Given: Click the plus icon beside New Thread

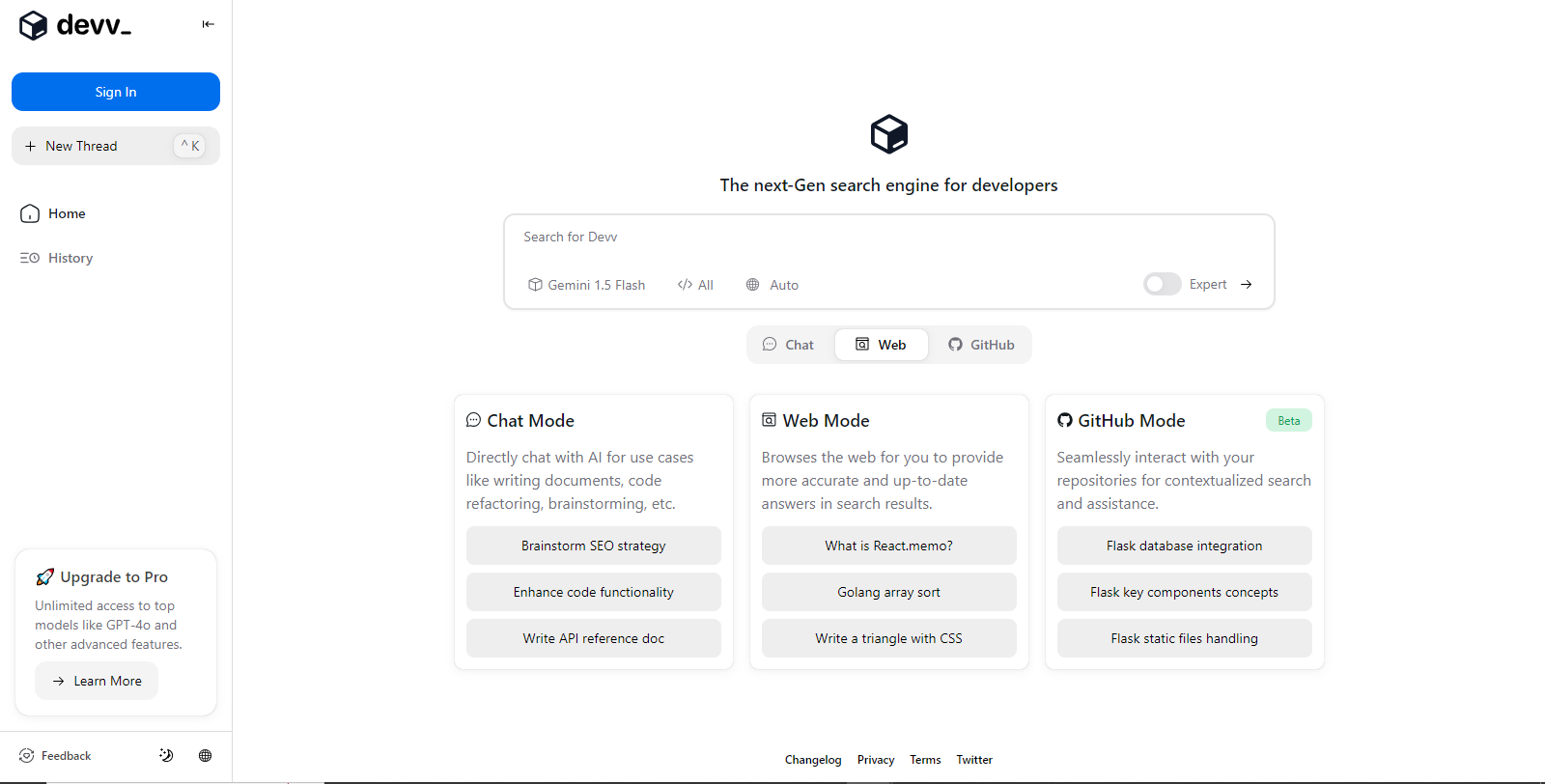Looking at the screenshot, I should click(30, 146).
